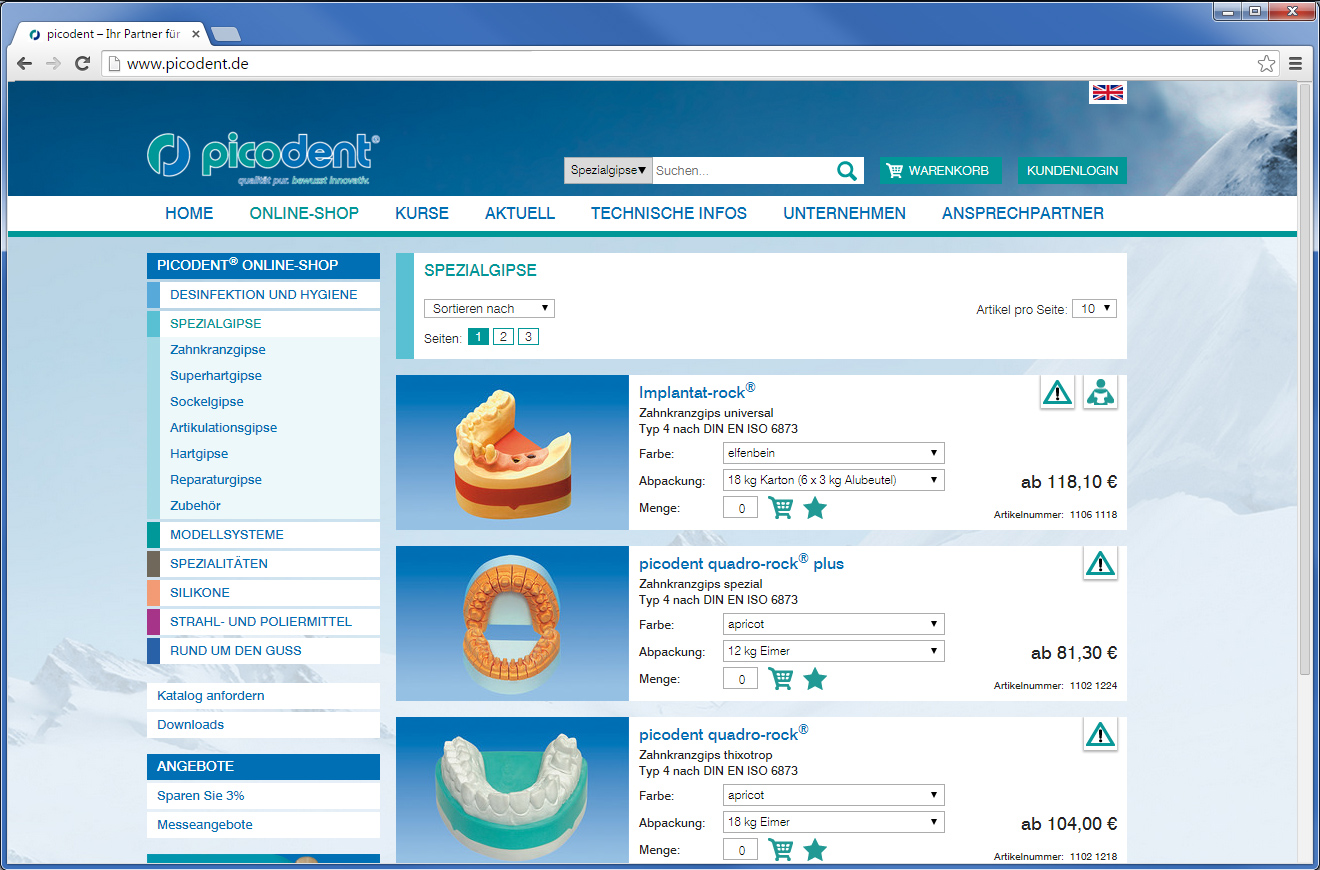Open SILIKONE category in sidebar

(263, 593)
